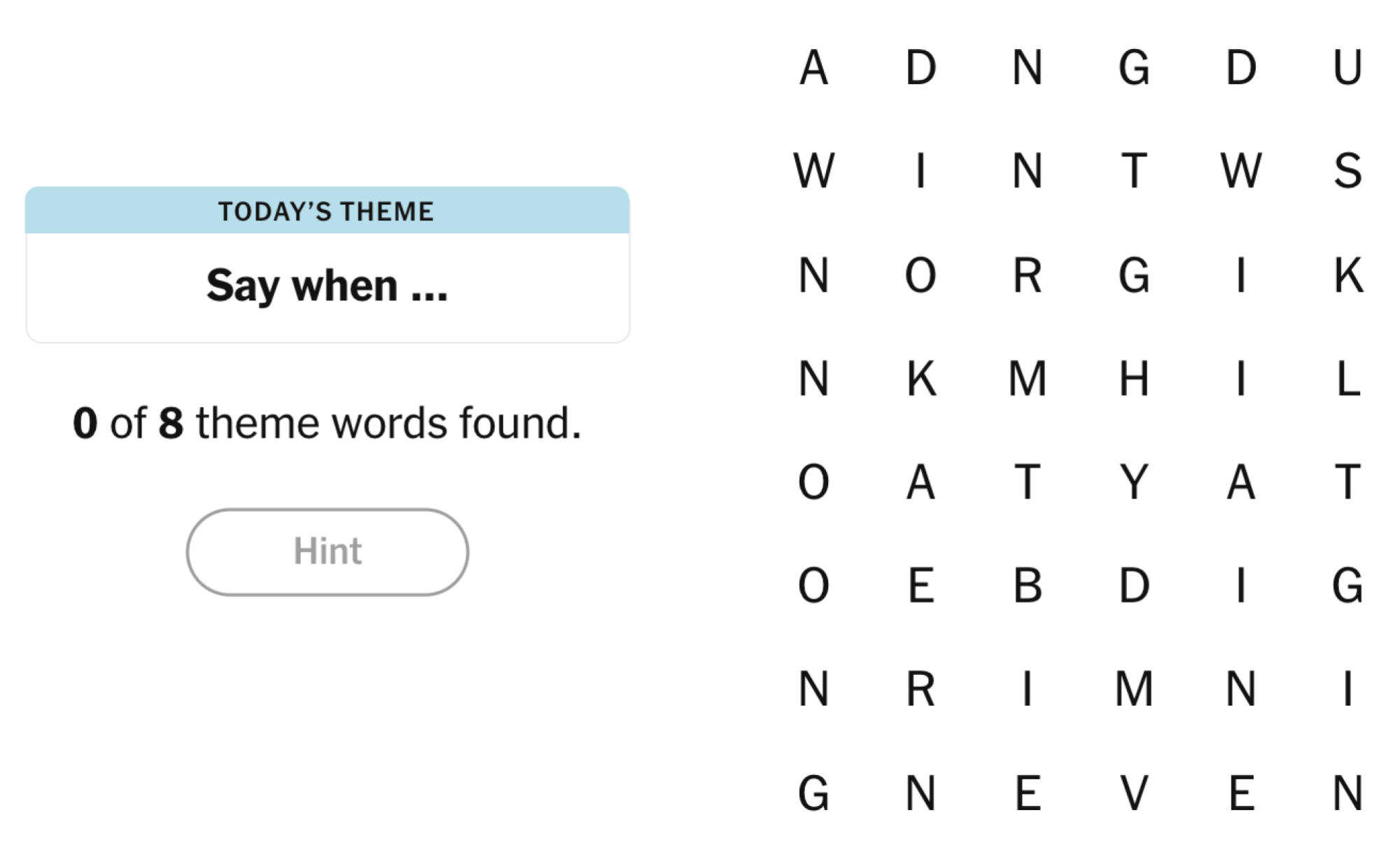The height and width of the screenshot is (857, 1400).
Task: Select the G between N and D
Action: [x=1134, y=67]
